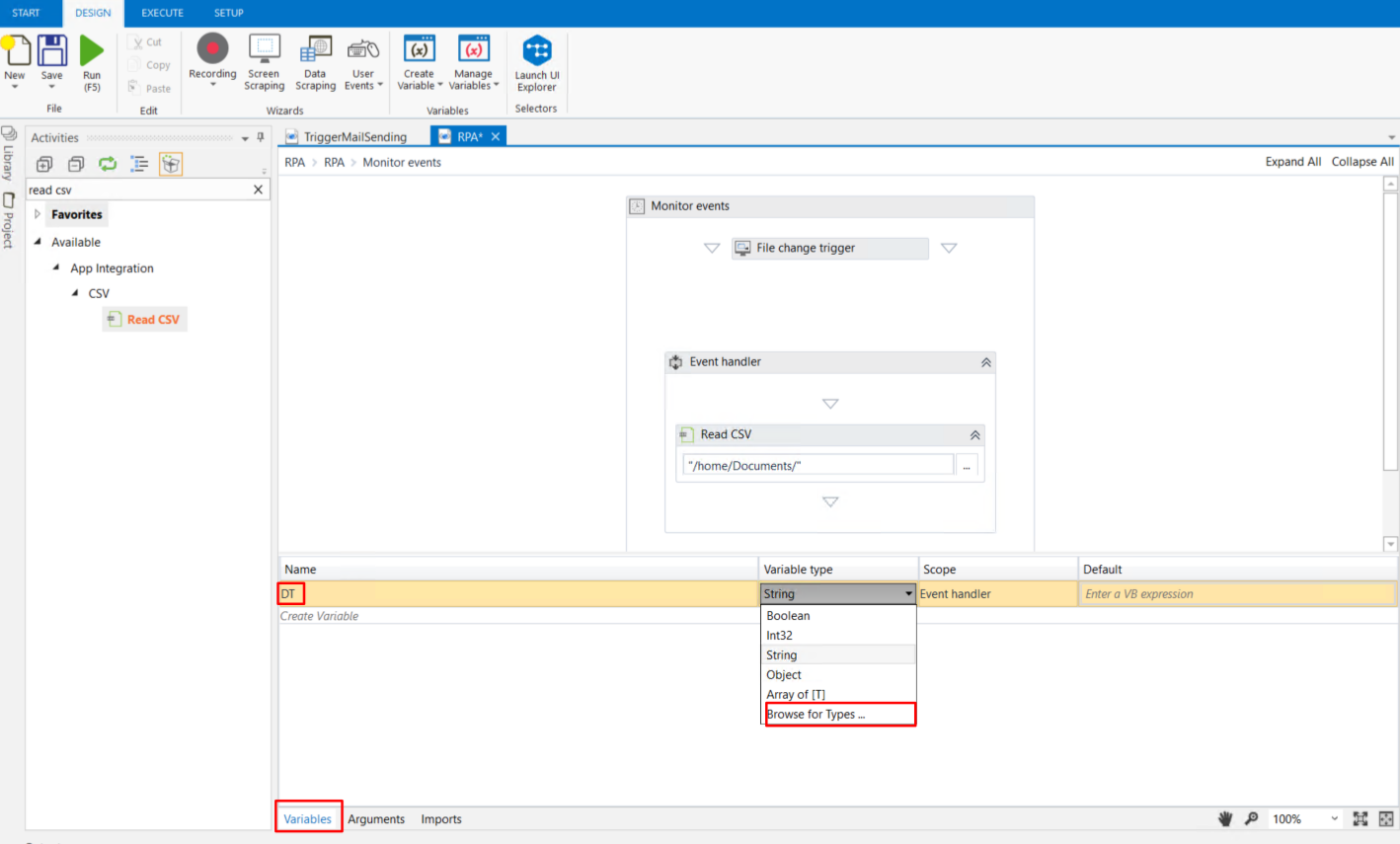Viewport: 1400px width, 844px height.
Task: Toggle the pan hand tool in status bar
Action: coord(1225,818)
